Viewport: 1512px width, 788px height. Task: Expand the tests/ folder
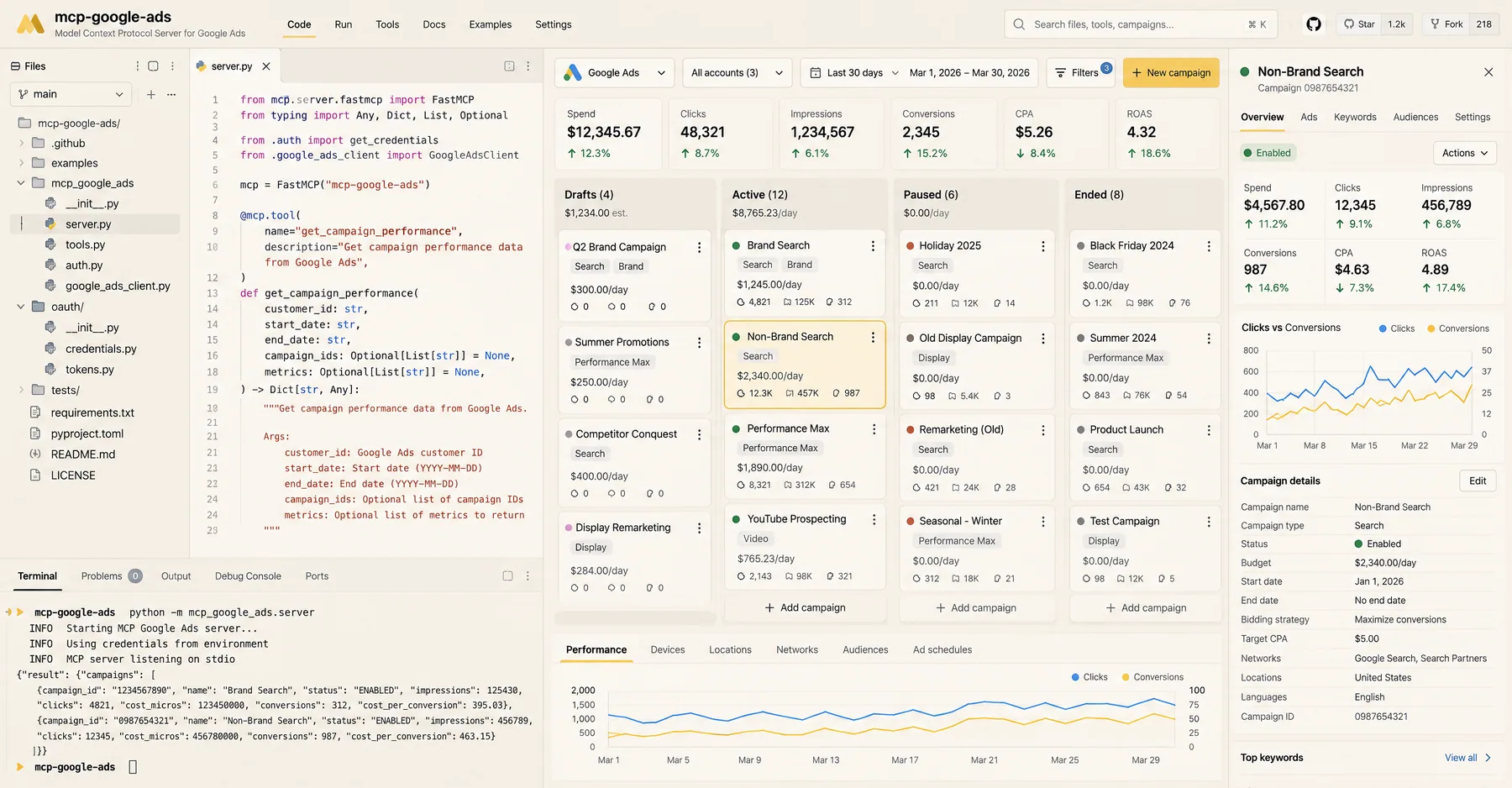coord(22,390)
